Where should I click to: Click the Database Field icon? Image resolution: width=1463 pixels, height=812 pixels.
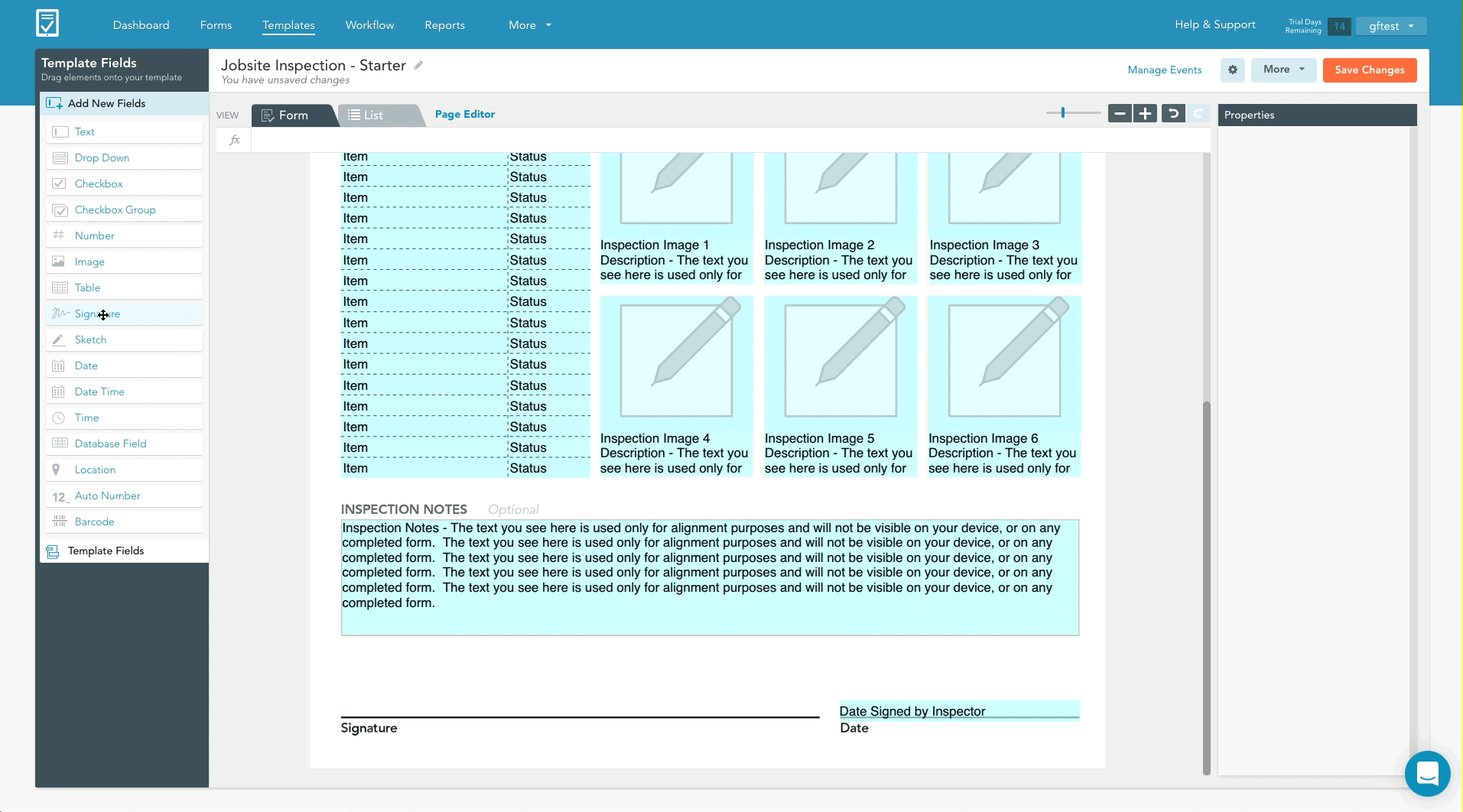[60, 443]
